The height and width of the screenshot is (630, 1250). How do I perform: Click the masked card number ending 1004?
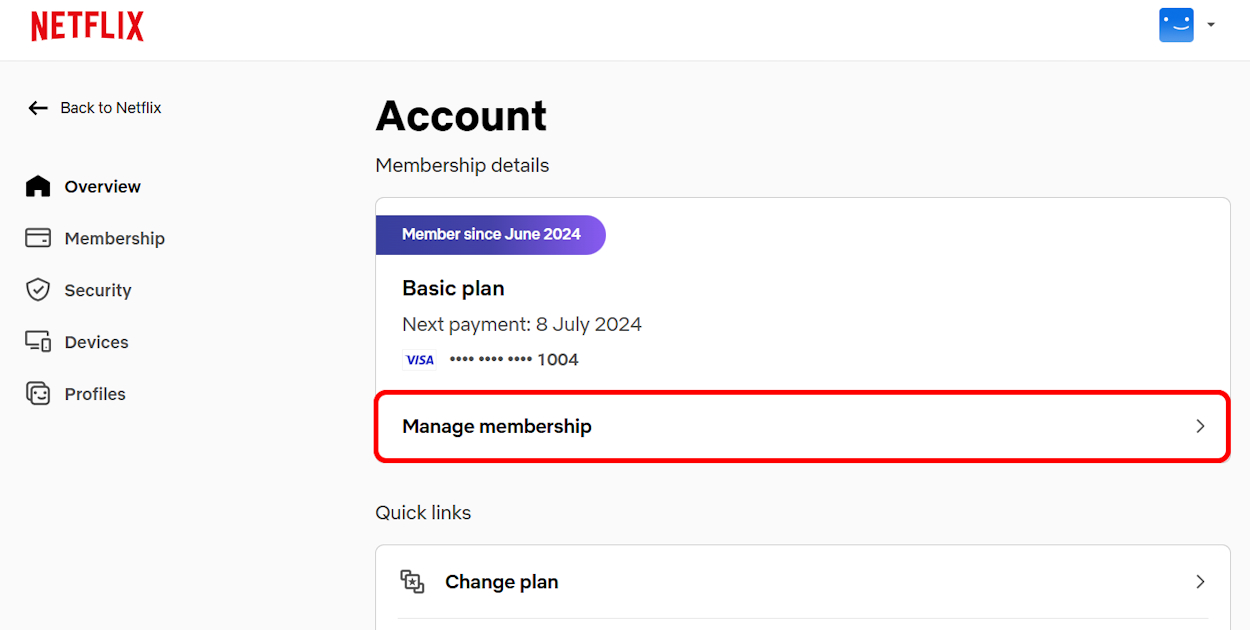(x=513, y=359)
